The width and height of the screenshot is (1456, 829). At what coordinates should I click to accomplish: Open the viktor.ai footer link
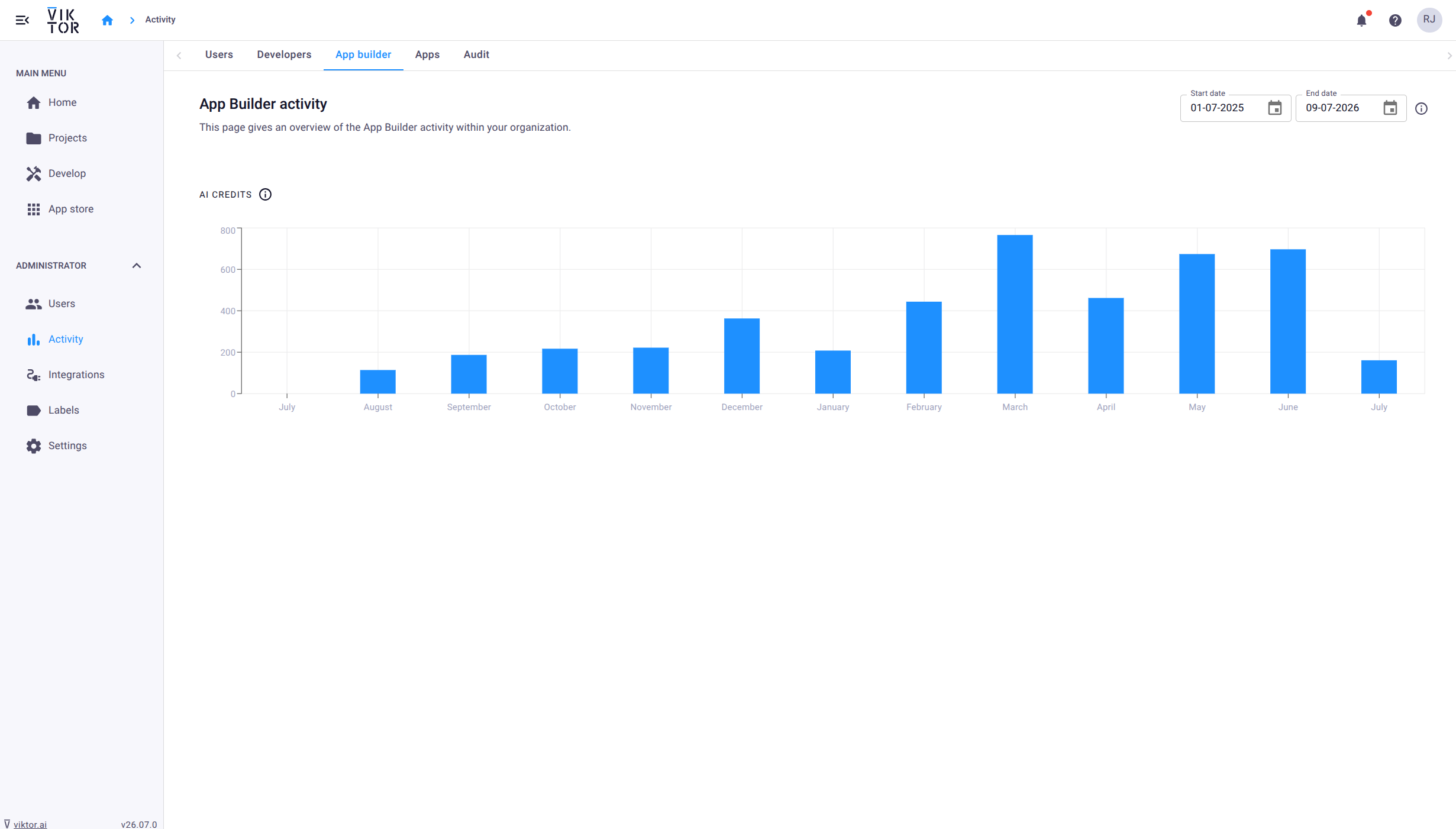[x=30, y=824]
